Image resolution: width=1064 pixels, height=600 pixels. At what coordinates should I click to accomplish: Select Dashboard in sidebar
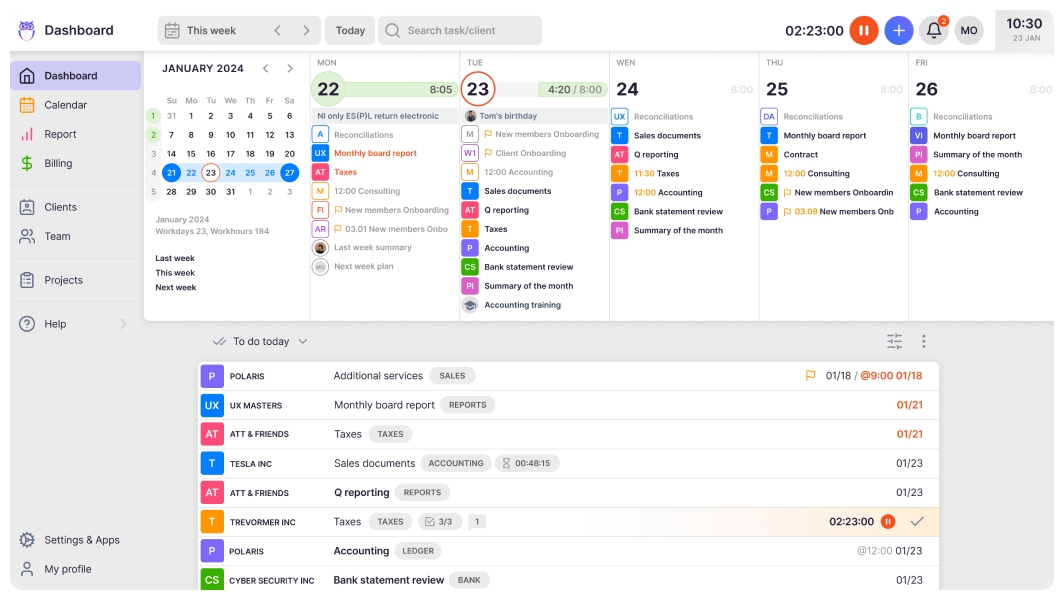click(75, 75)
